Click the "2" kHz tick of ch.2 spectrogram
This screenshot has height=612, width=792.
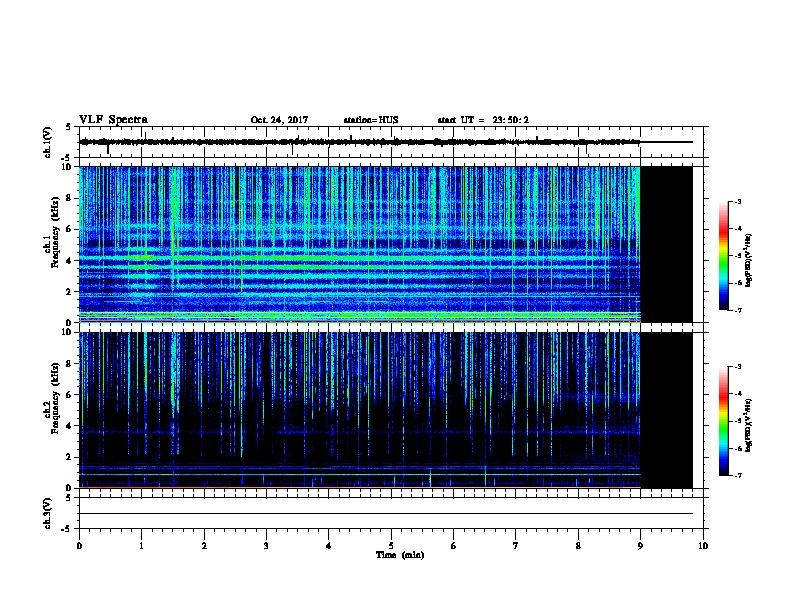(x=70, y=457)
